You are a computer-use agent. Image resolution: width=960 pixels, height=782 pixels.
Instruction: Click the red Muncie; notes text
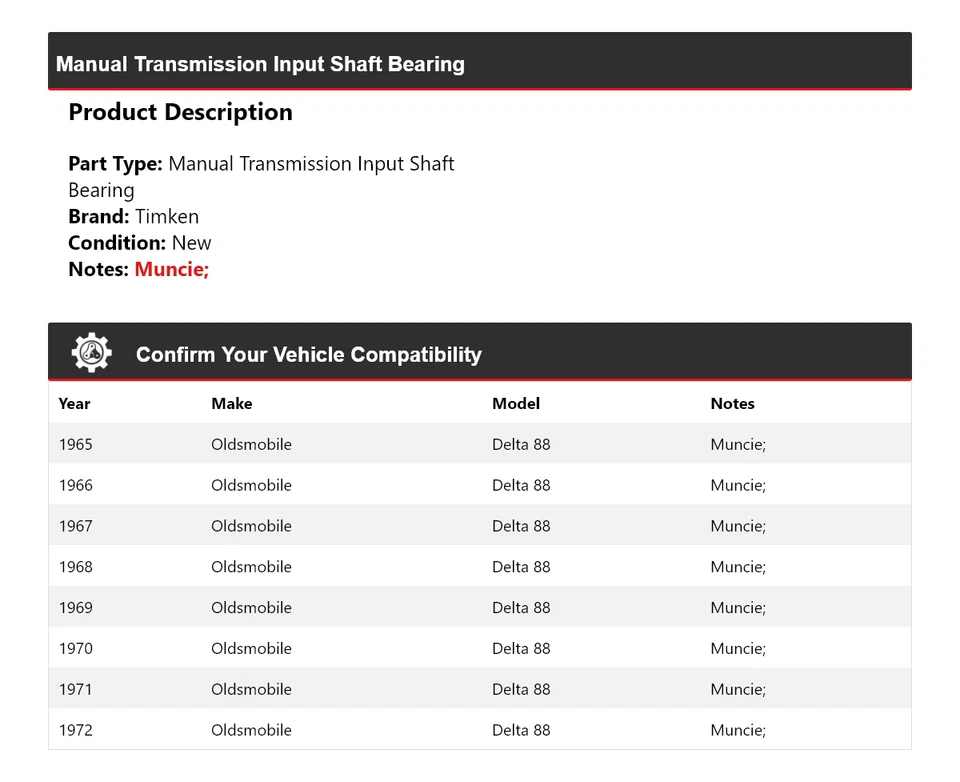[171, 269]
